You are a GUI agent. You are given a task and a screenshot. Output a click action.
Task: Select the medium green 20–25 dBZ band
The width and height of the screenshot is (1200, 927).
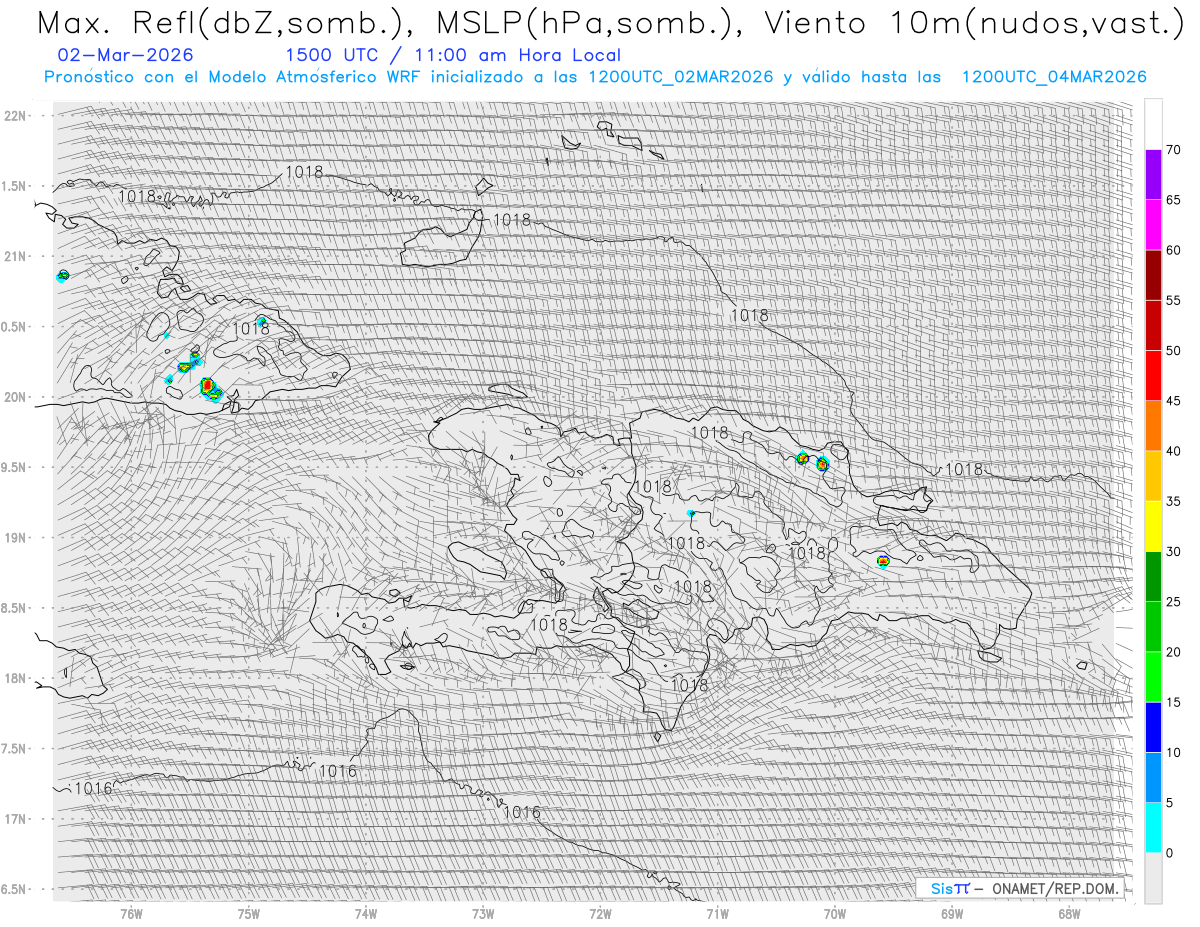tap(1153, 626)
